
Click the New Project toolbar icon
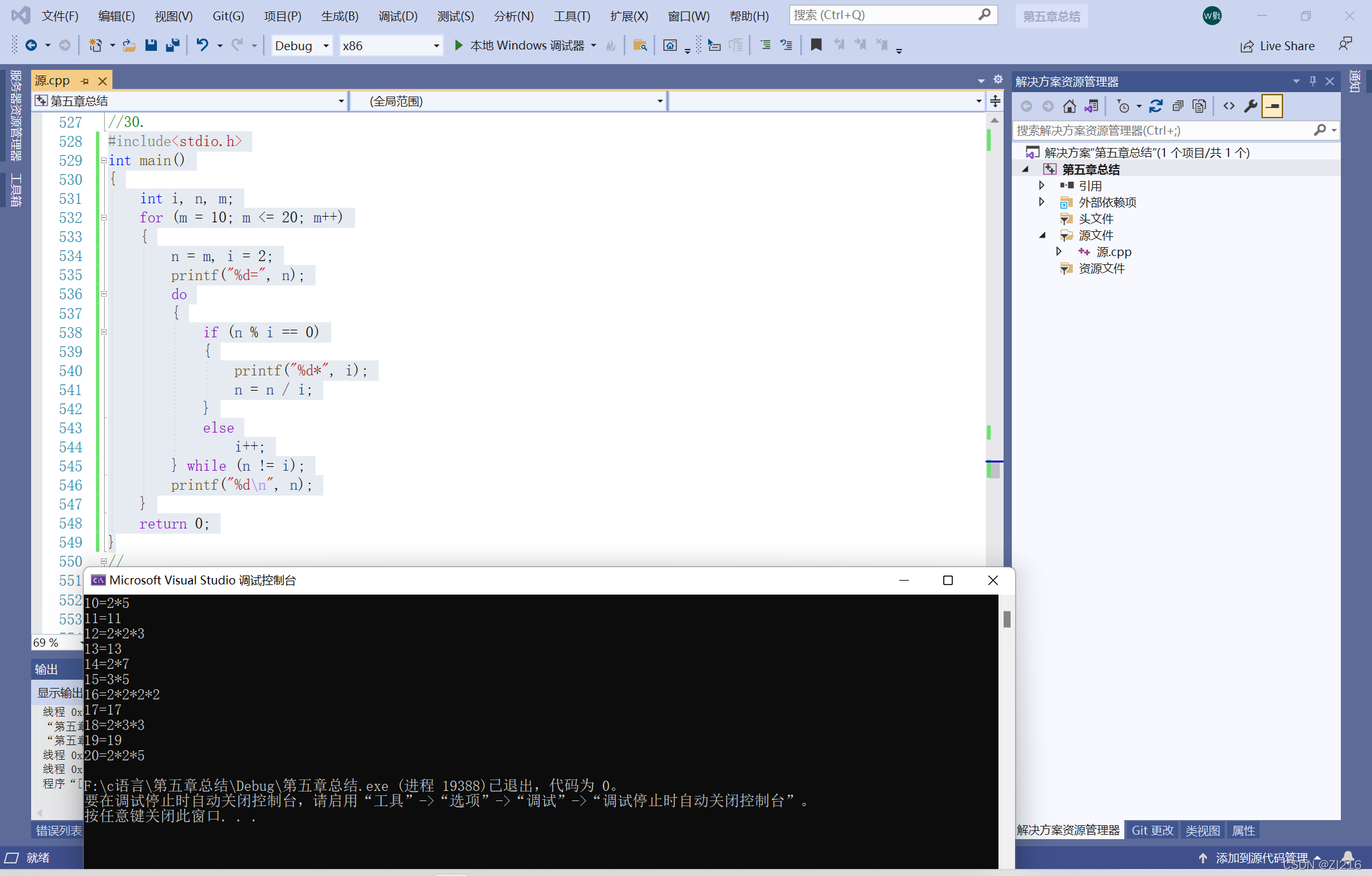click(x=95, y=45)
